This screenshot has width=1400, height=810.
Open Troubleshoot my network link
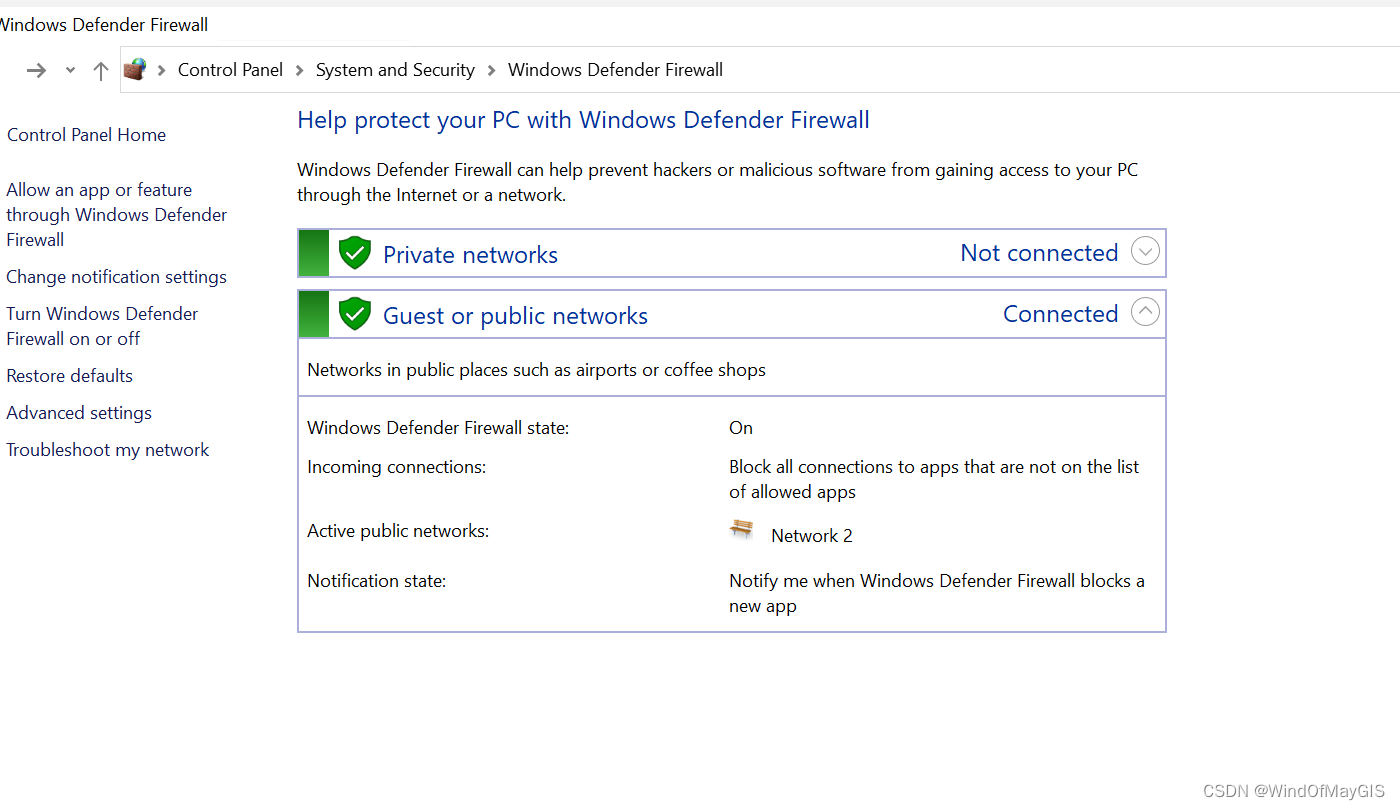(108, 450)
